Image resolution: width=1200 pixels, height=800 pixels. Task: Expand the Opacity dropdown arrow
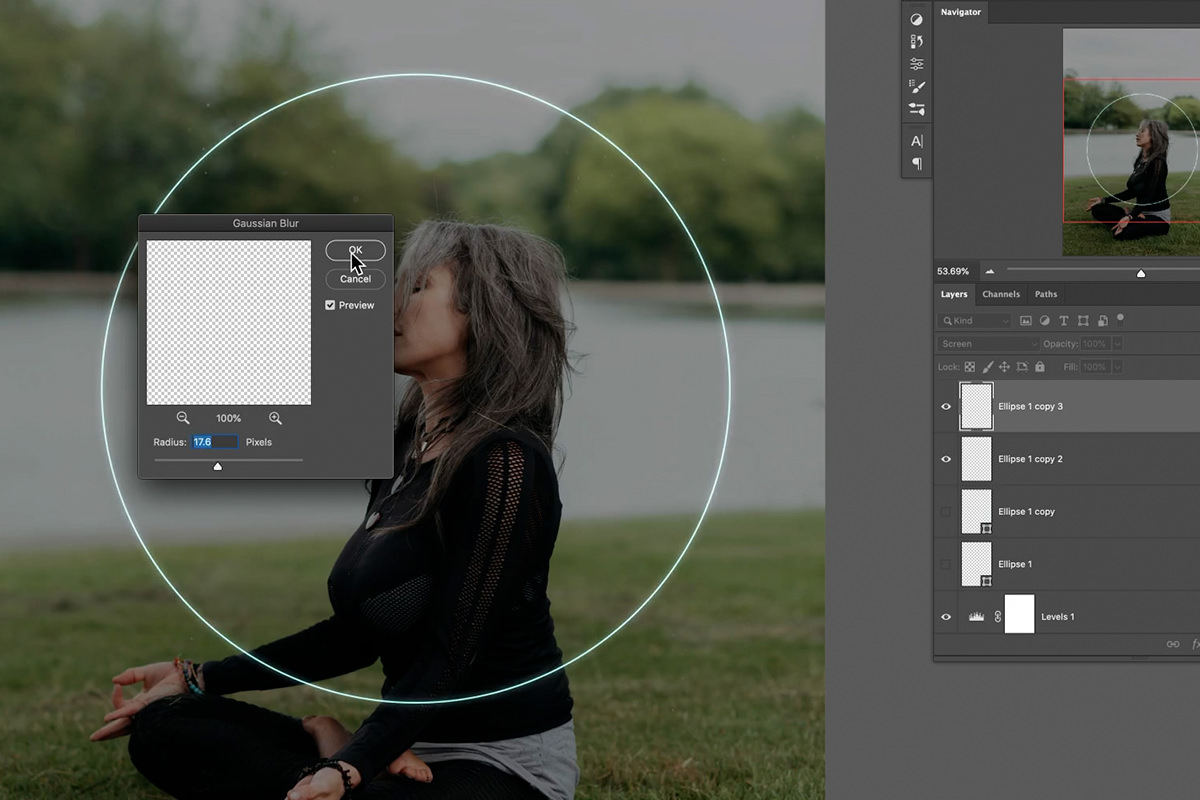click(x=1116, y=344)
